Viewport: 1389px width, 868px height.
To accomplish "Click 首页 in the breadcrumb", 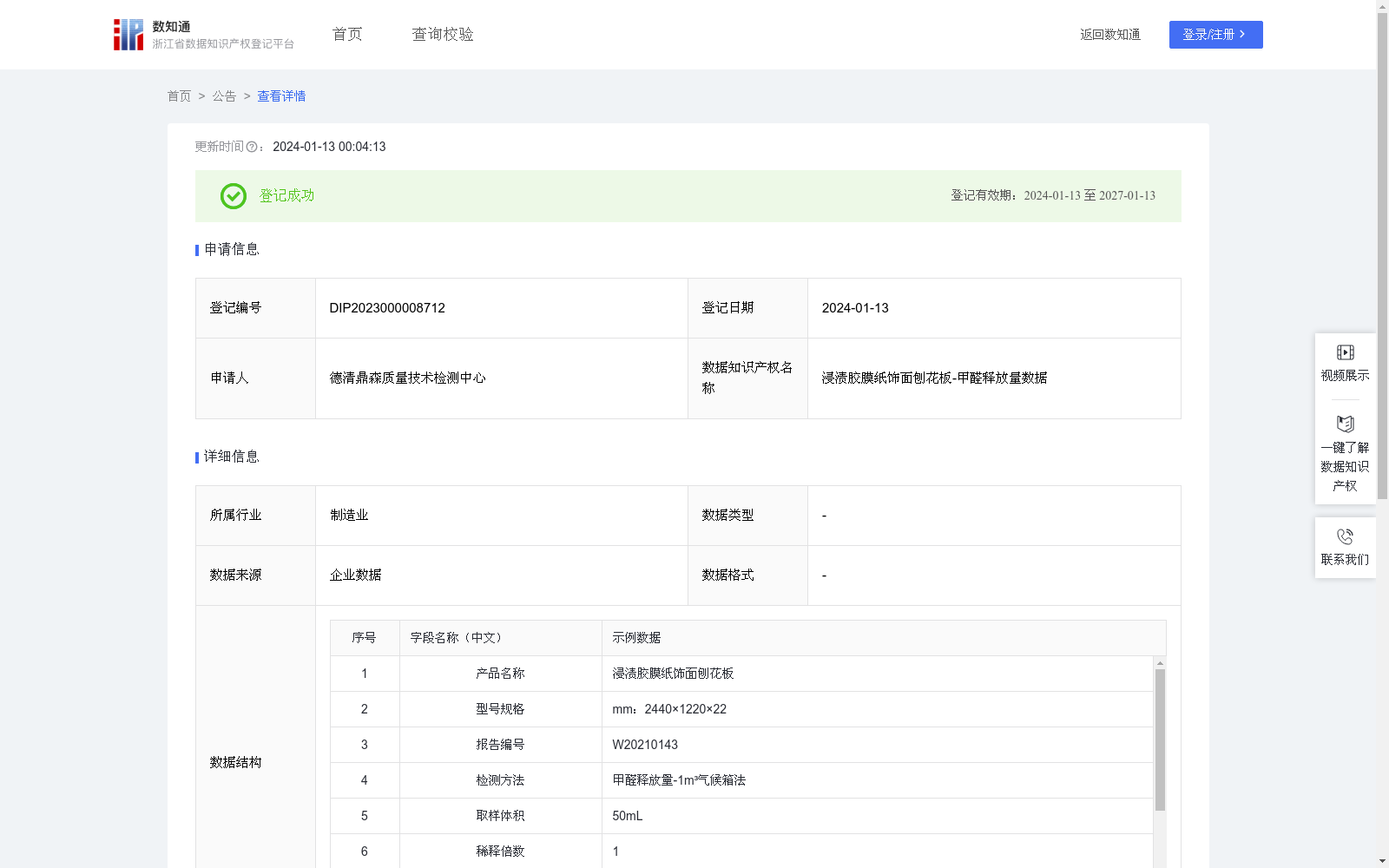I will pyautogui.click(x=179, y=96).
